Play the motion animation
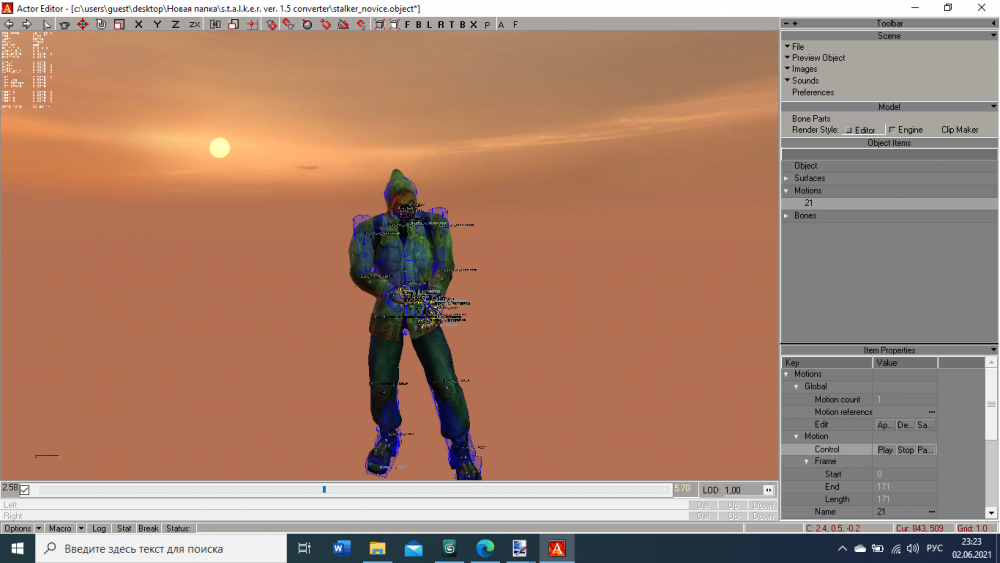1000x563 pixels. [885, 450]
